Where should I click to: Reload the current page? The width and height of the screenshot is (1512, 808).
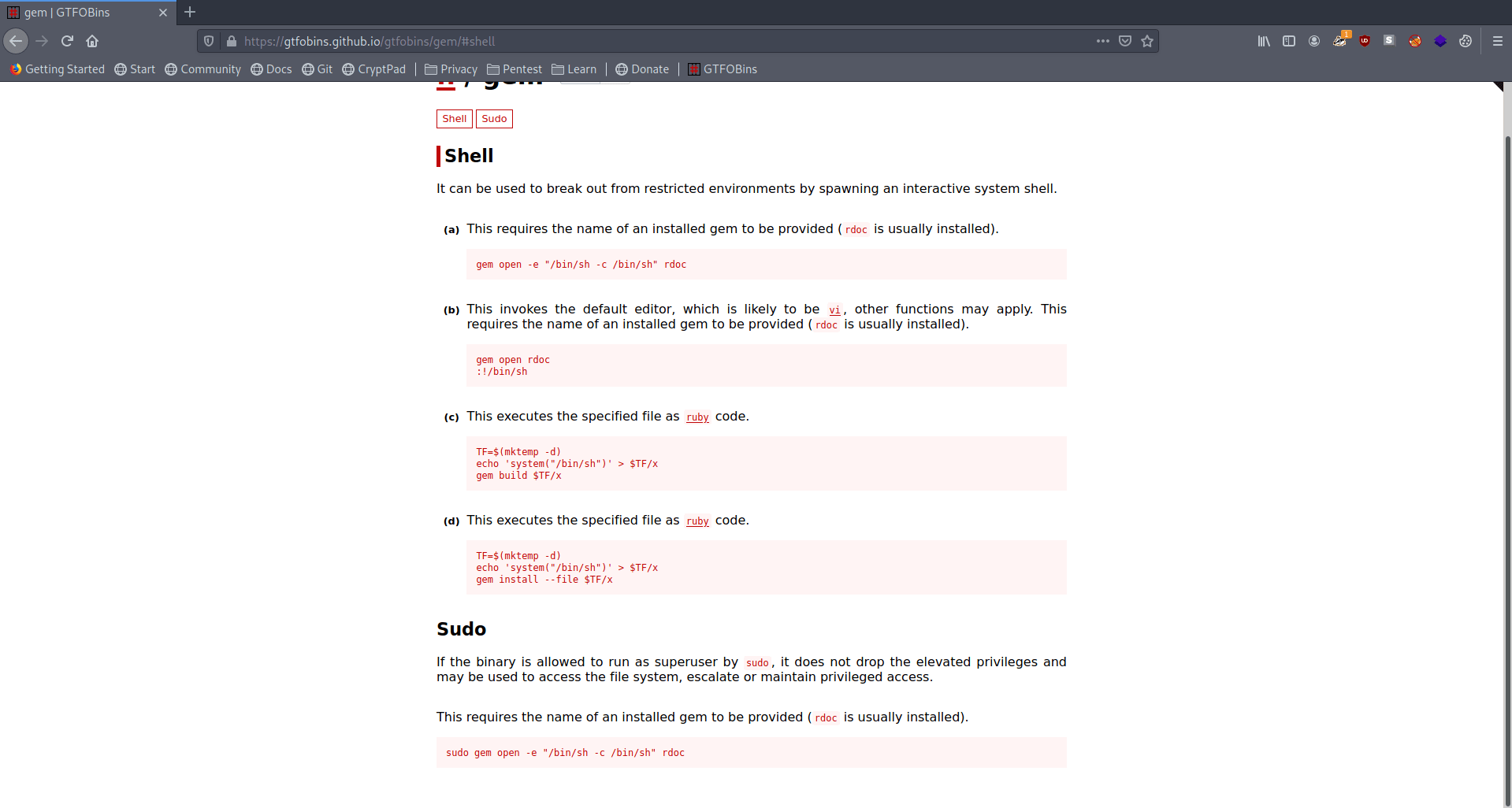(67, 41)
